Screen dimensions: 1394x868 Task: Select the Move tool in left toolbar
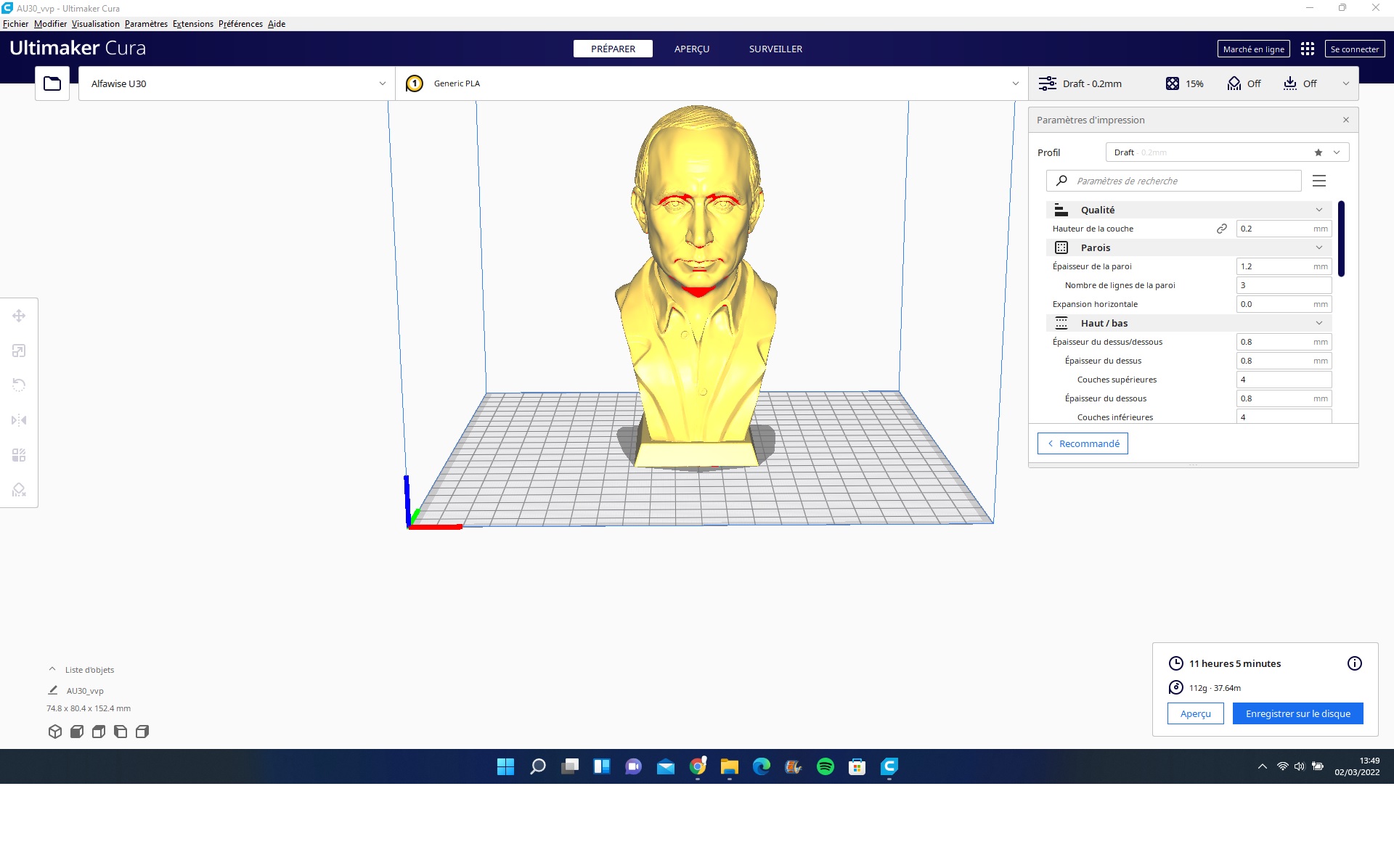coord(19,316)
